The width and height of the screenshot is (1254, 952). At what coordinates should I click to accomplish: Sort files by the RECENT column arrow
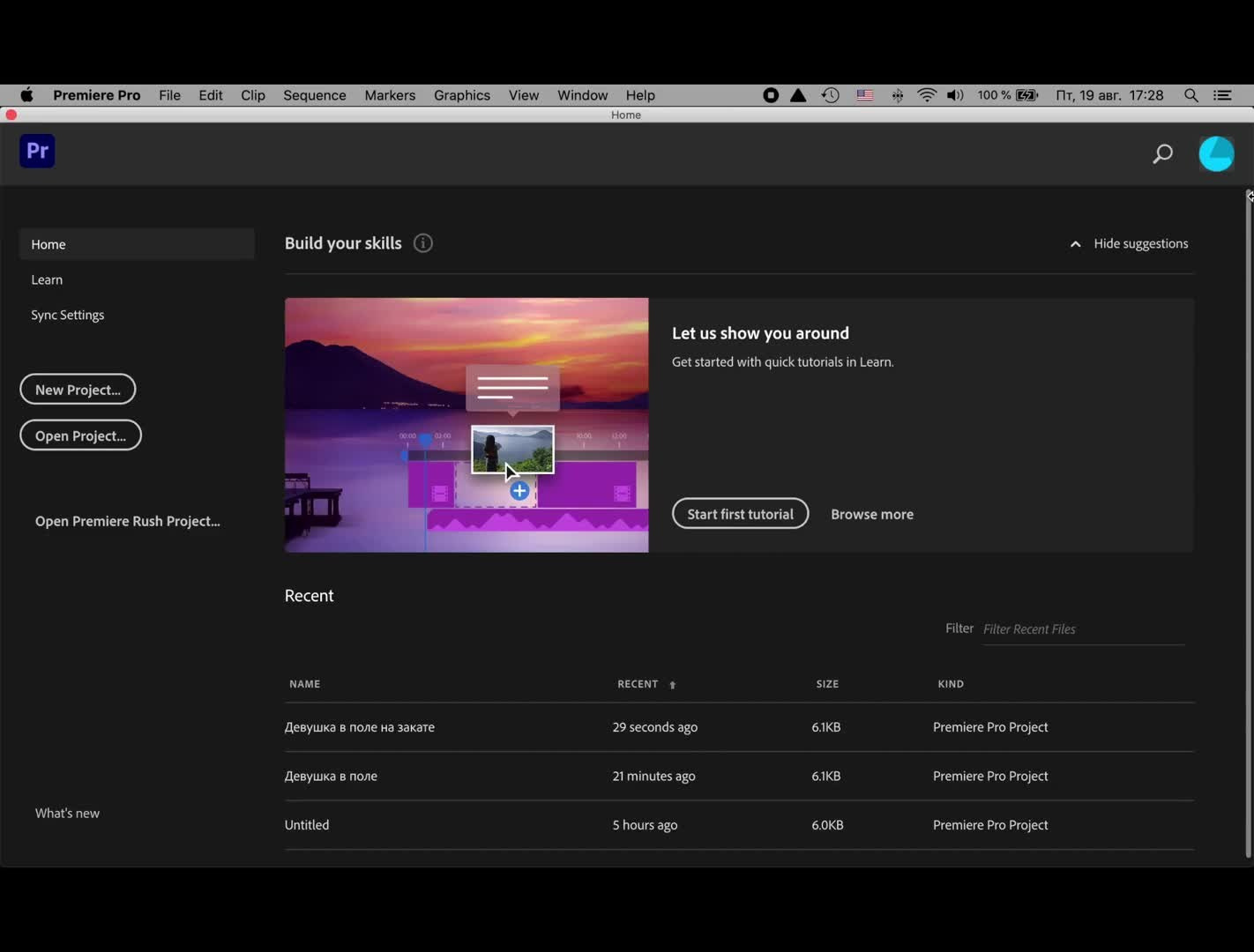point(672,685)
